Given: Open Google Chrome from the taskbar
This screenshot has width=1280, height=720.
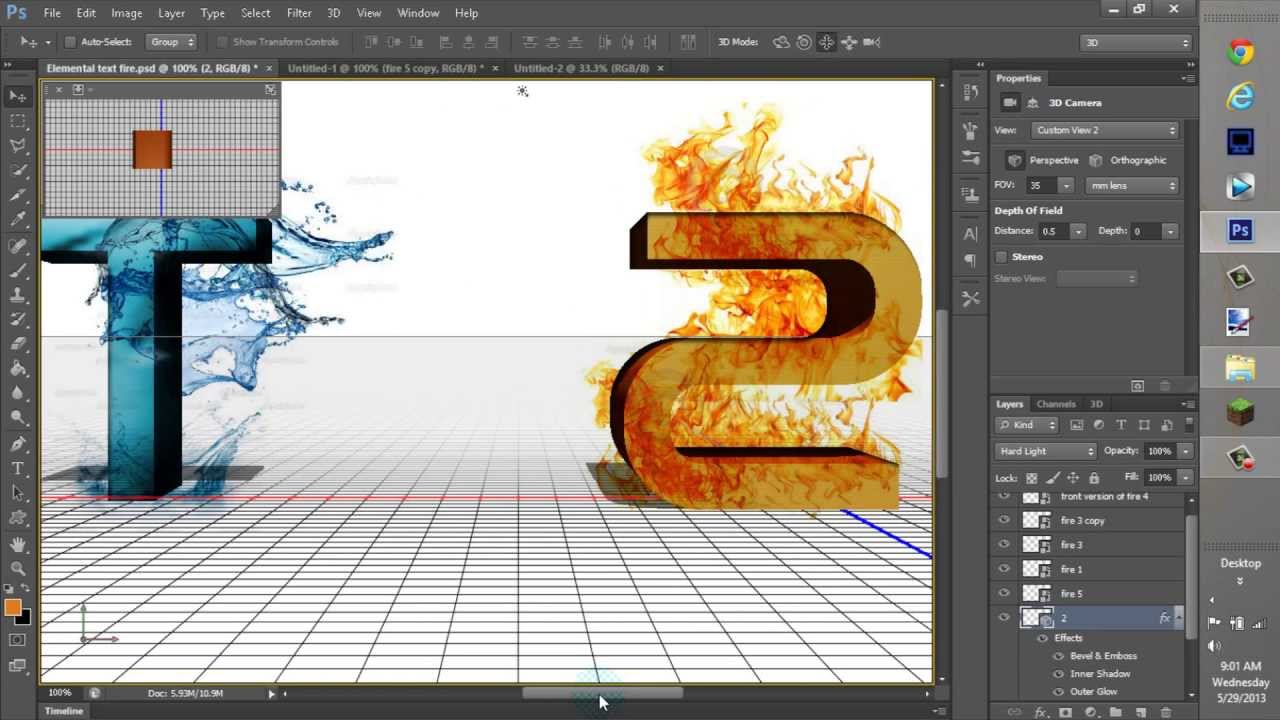Looking at the screenshot, I should 1241,53.
